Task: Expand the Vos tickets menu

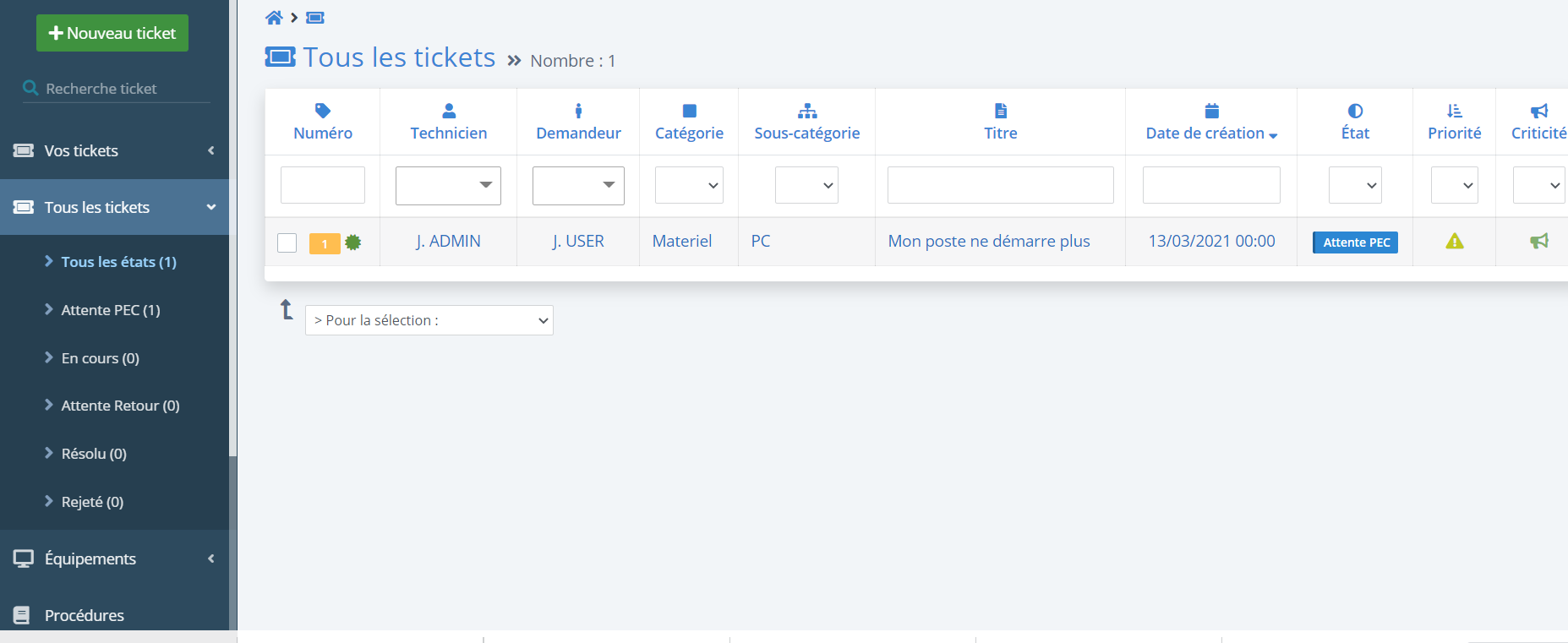Action: [x=114, y=150]
